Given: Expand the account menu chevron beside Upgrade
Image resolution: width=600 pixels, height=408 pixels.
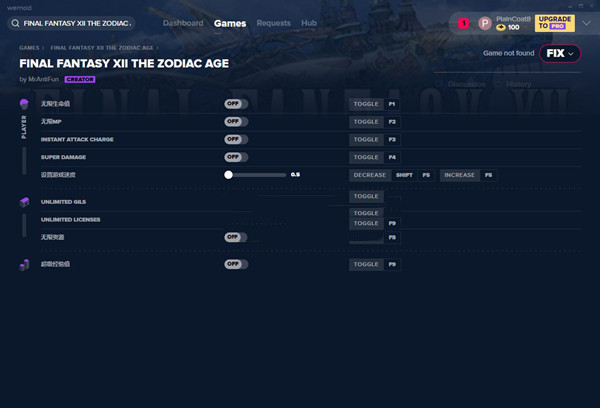Looking at the screenshot, I should 587,23.
